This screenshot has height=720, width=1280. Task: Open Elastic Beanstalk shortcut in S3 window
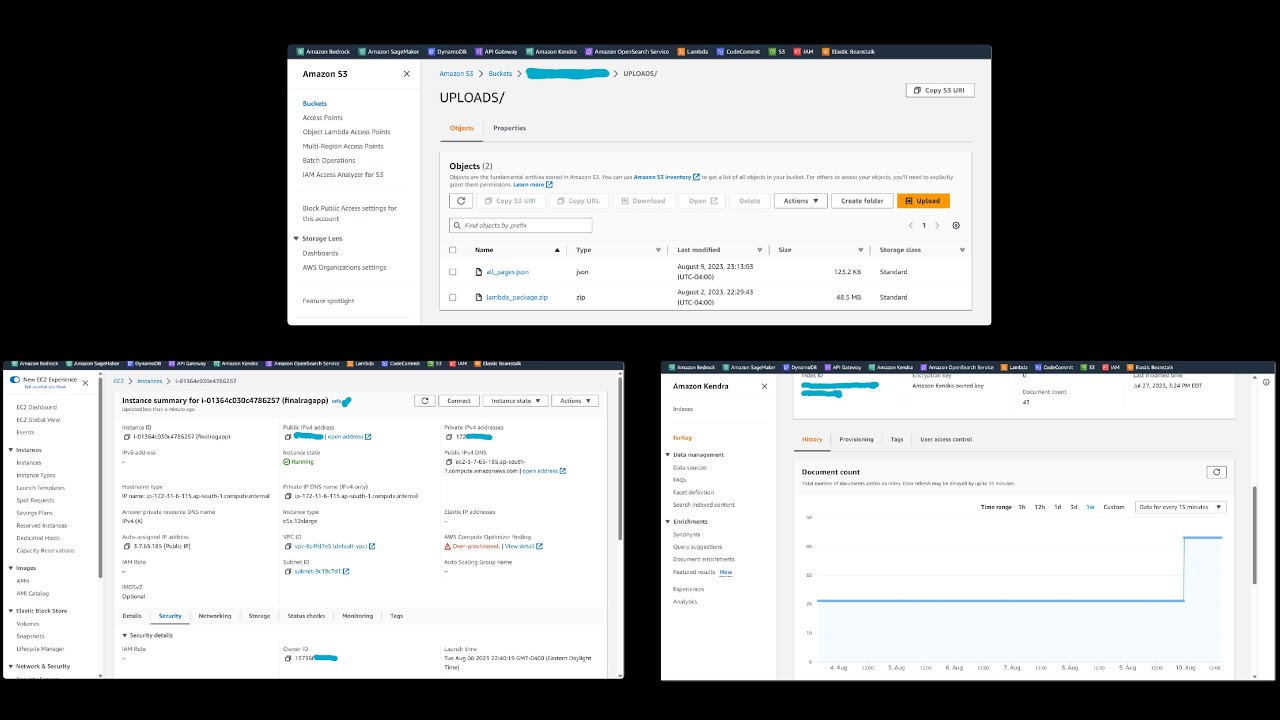pos(848,51)
